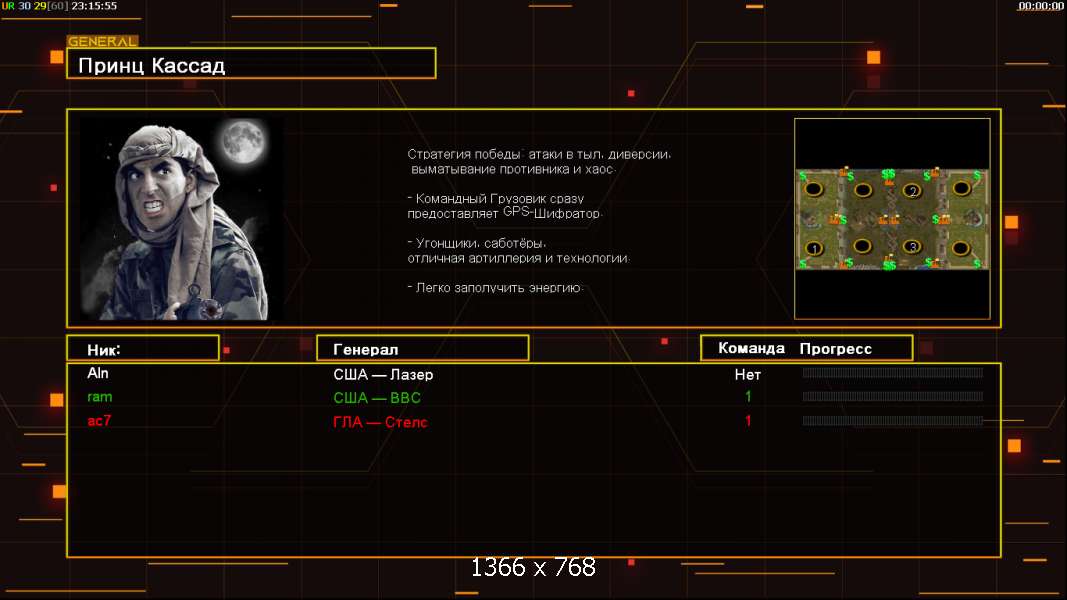Click the 'Команда' column header
Image resolution: width=1067 pixels, height=600 pixels.
(x=751, y=348)
